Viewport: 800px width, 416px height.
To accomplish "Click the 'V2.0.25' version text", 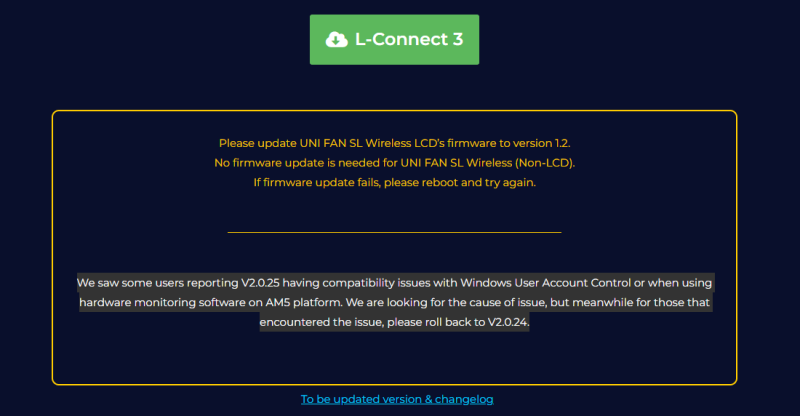I will (x=262, y=283).
